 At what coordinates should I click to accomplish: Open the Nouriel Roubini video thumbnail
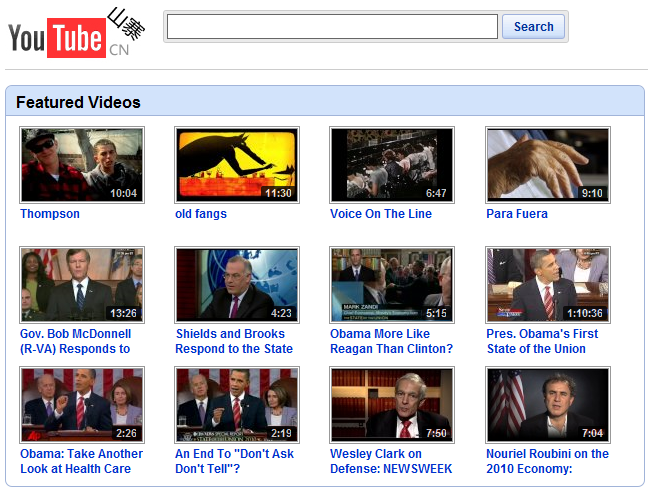(547, 404)
